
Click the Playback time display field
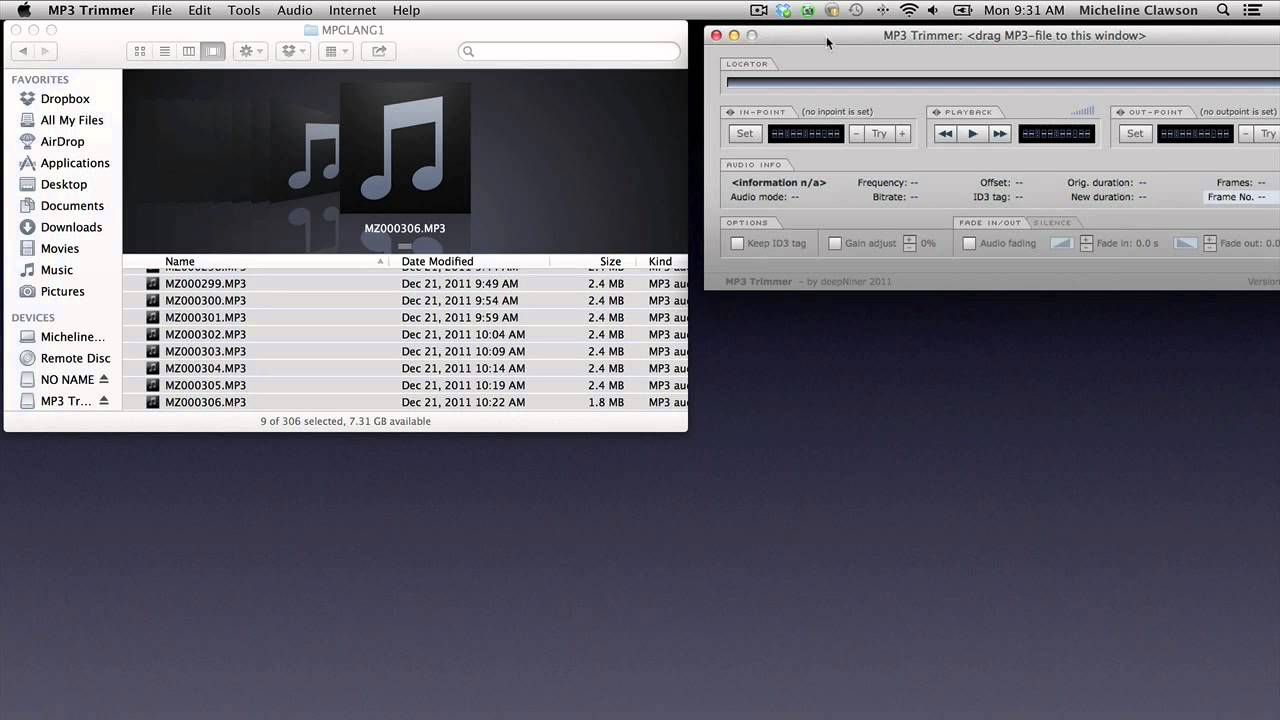tap(1056, 133)
